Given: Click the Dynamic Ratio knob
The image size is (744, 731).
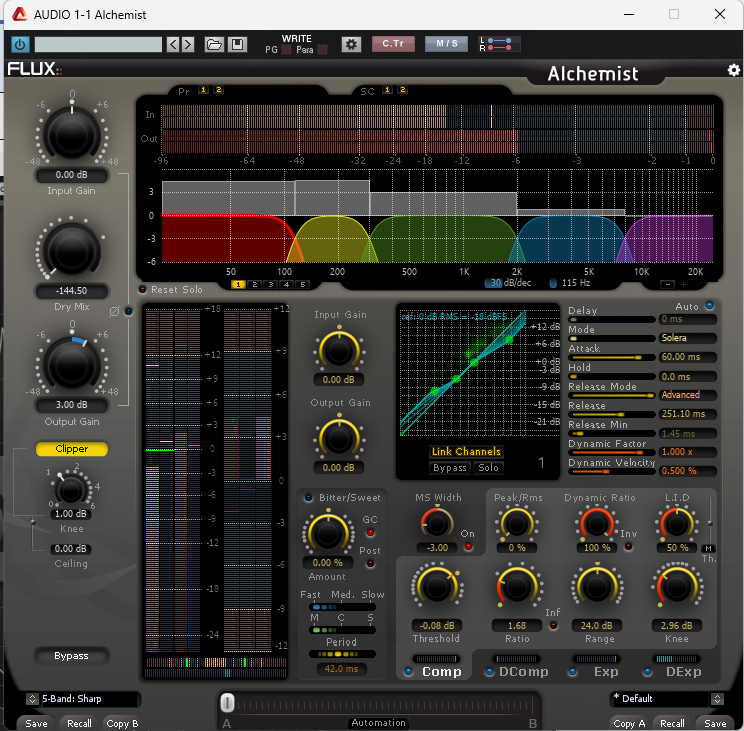Looking at the screenshot, I should 596,523.
